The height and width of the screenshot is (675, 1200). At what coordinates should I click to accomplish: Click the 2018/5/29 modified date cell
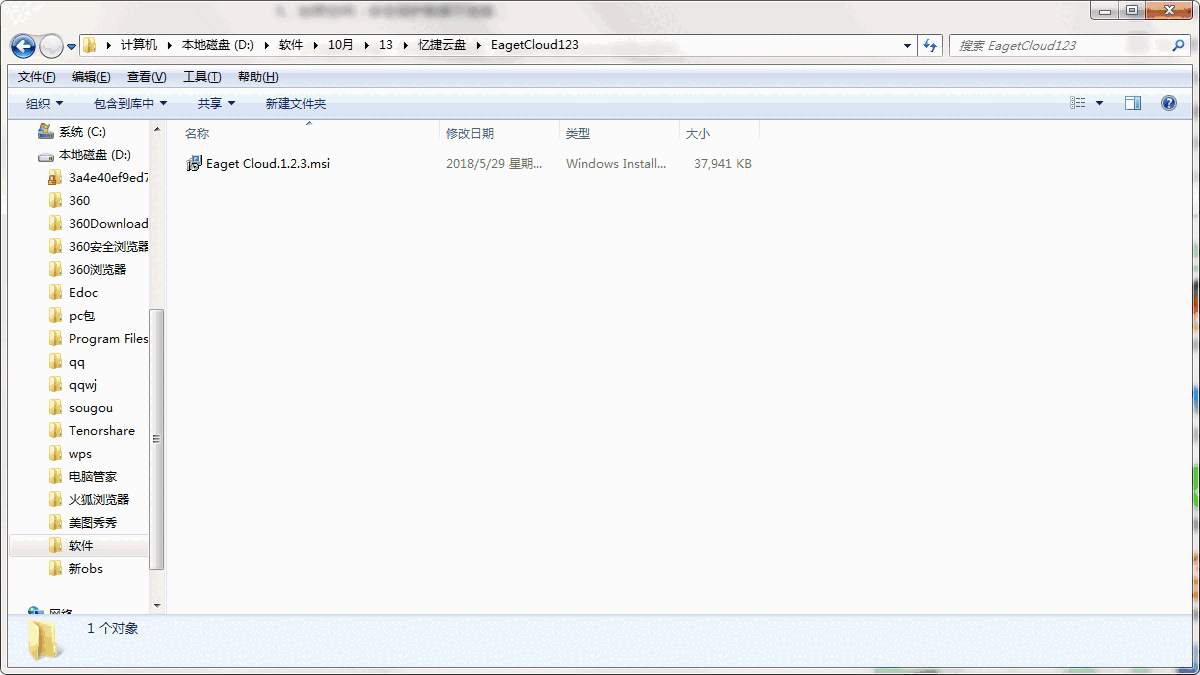tap(494, 164)
